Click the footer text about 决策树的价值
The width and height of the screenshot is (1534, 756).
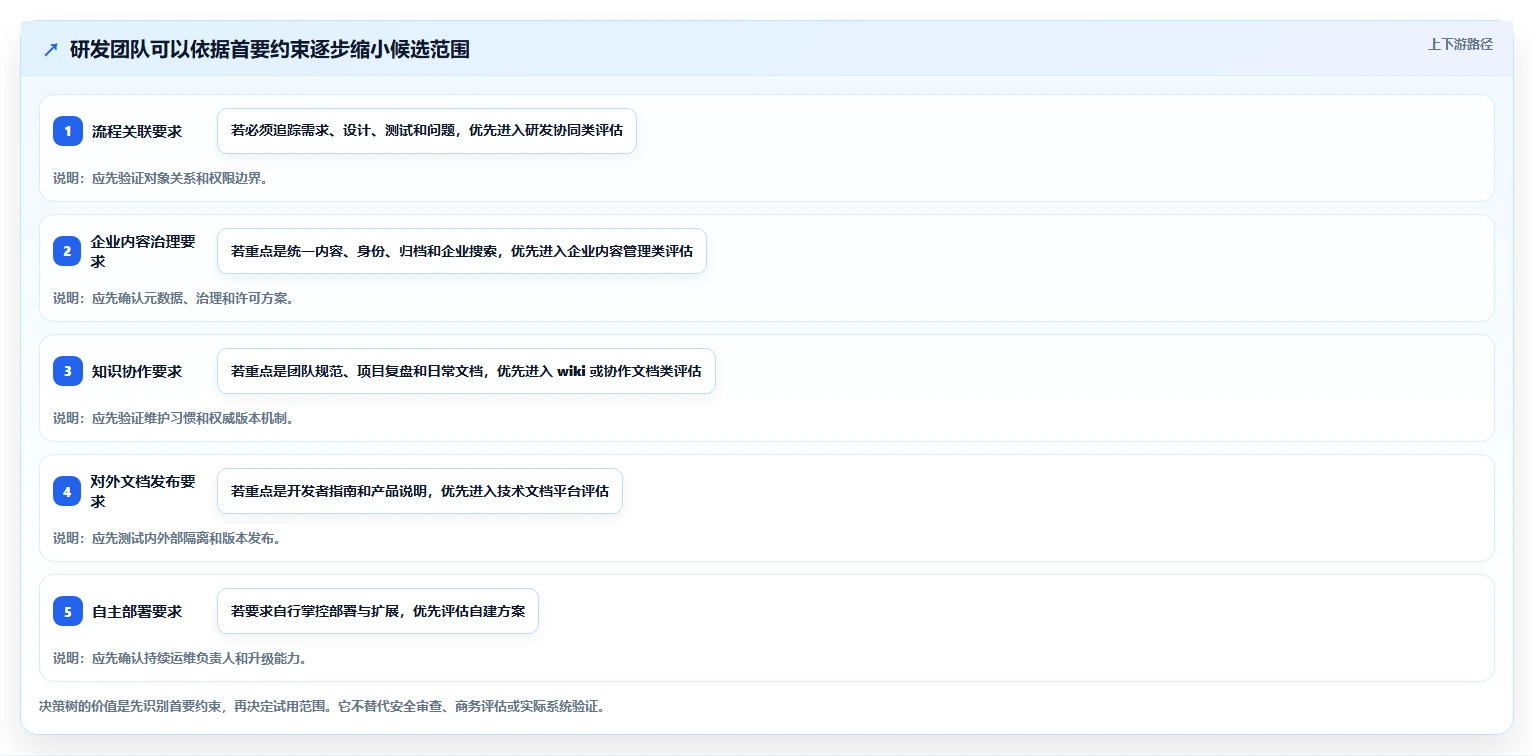pyautogui.click(x=322, y=706)
